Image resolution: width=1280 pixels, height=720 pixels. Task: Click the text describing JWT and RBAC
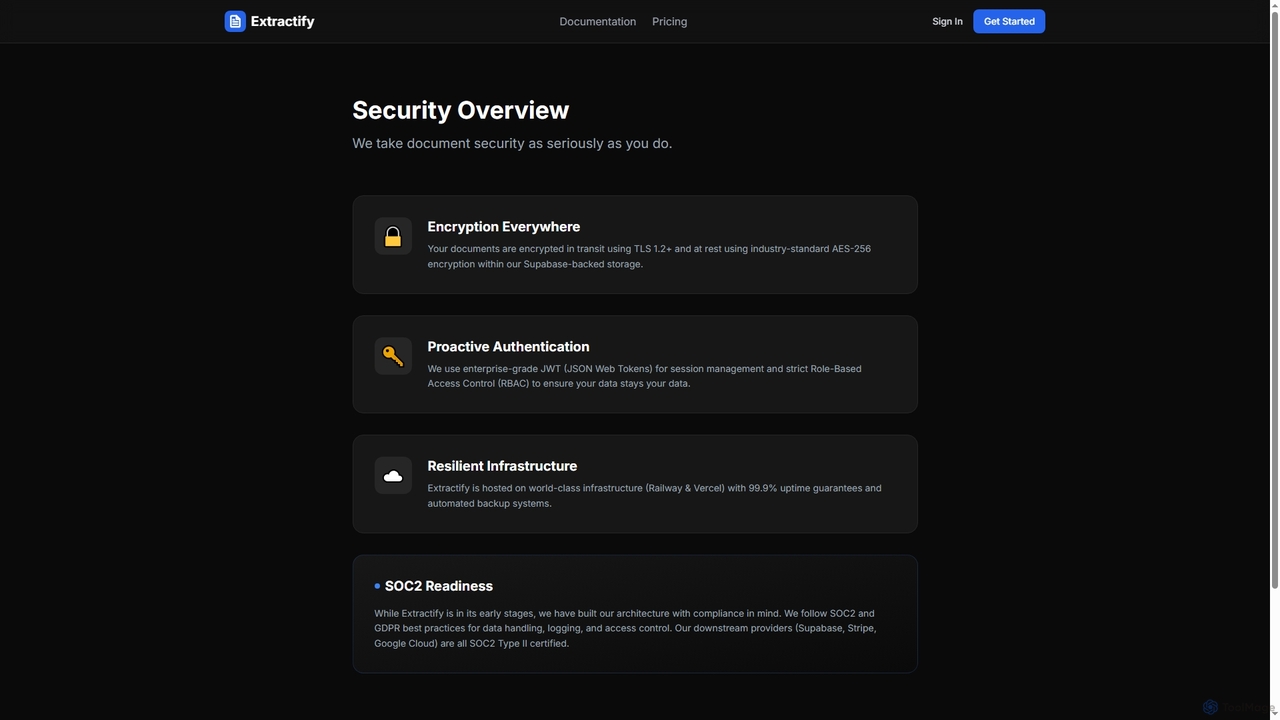coord(644,376)
